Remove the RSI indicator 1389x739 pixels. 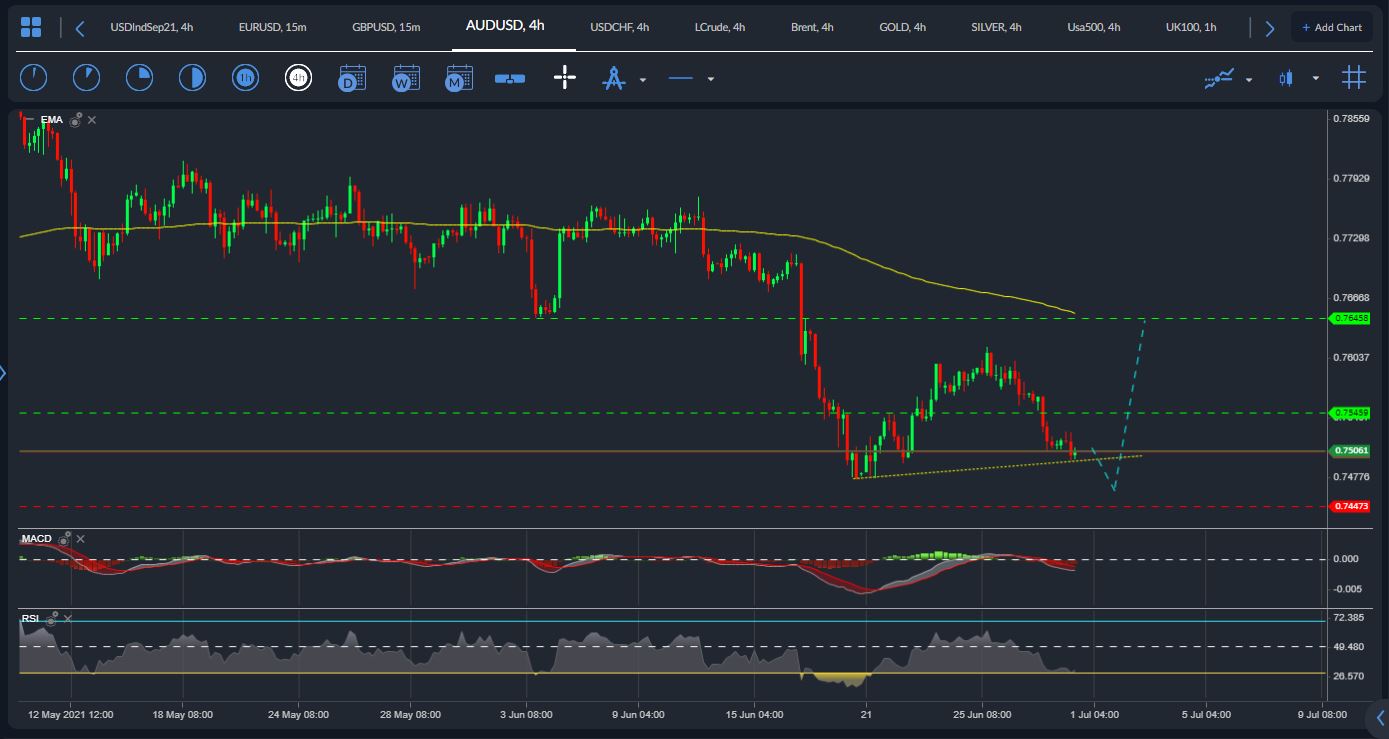pyautogui.click(x=69, y=619)
